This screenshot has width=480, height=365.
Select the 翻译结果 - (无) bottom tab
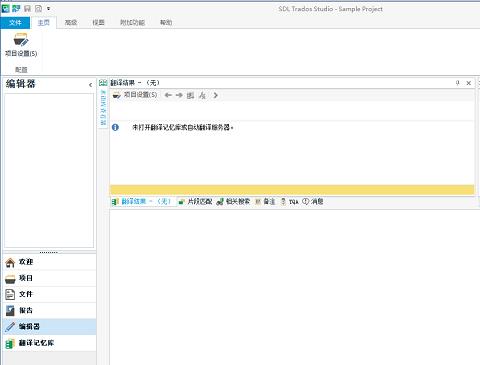(x=142, y=201)
